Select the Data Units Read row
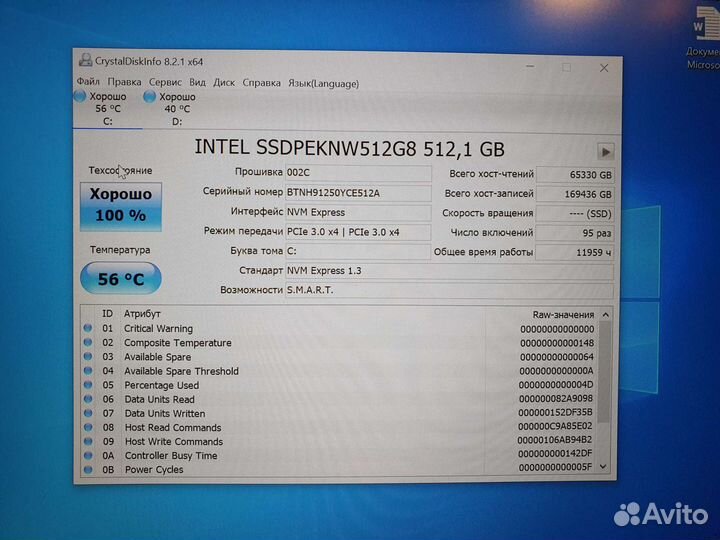The image size is (720, 540). (x=340, y=399)
